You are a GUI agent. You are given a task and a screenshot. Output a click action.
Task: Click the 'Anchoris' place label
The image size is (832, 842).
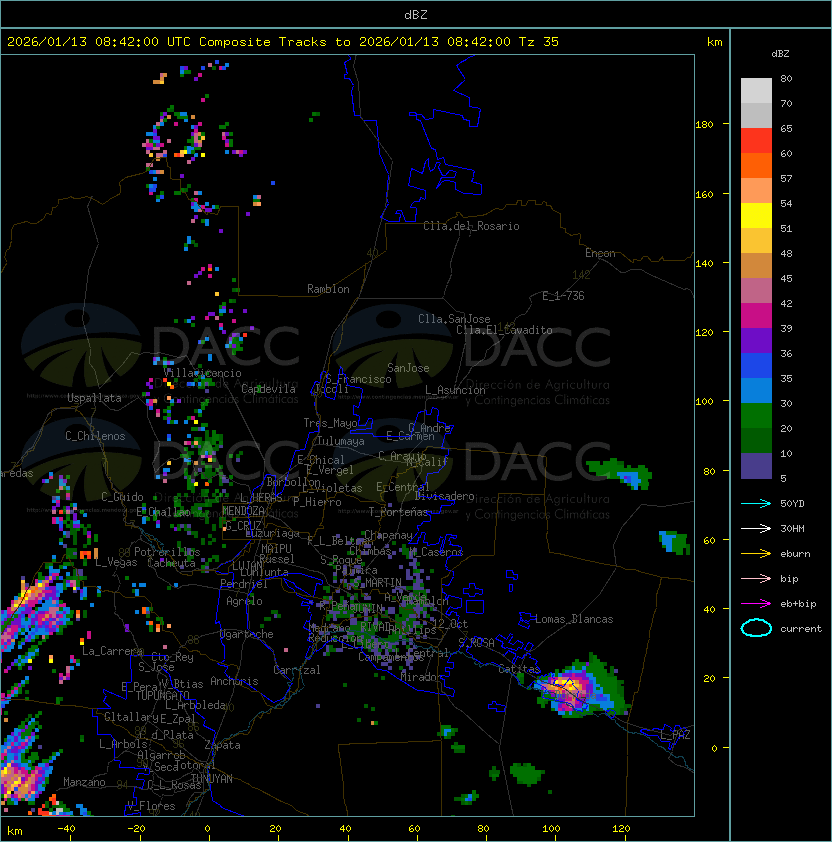(x=234, y=681)
